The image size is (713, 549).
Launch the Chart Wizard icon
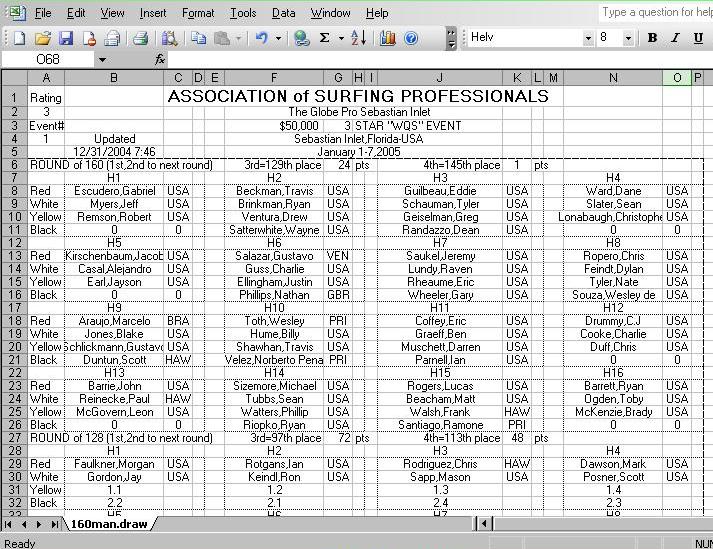(387, 38)
